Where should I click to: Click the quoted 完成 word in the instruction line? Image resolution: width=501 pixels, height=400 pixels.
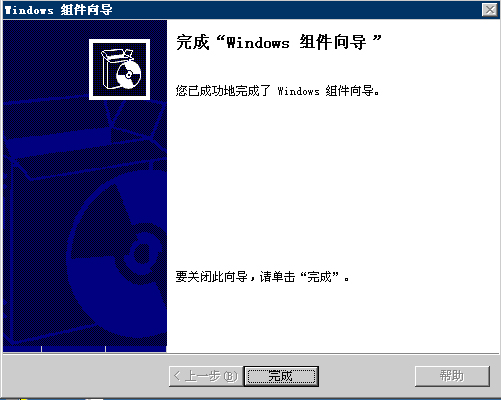pyautogui.click(x=319, y=277)
